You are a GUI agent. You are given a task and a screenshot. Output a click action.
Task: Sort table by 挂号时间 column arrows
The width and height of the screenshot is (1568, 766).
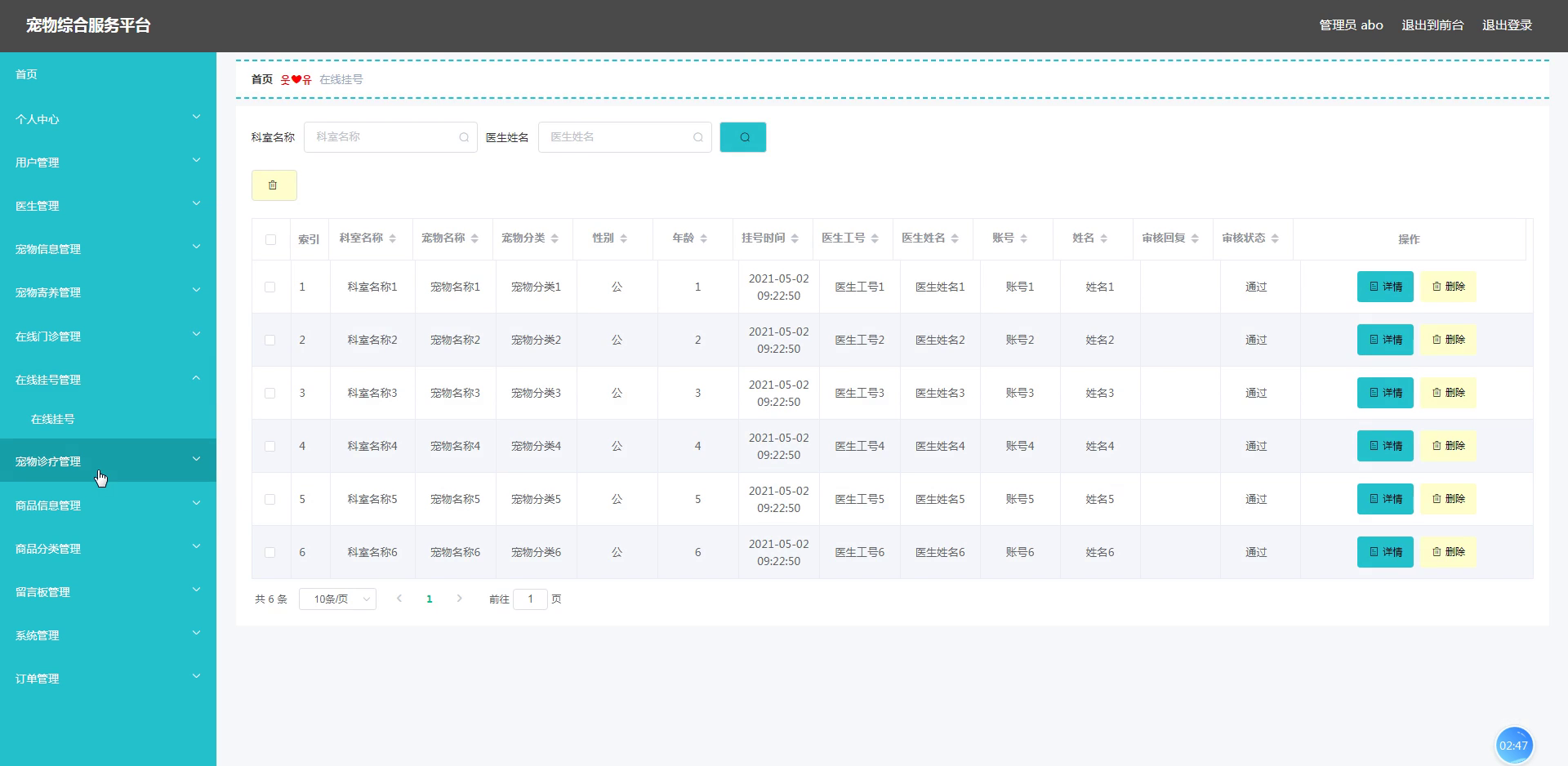[795, 238]
